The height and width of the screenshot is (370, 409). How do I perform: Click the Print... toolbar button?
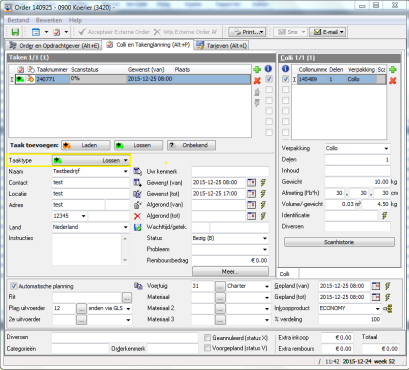pyautogui.click(x=247, y=32)
